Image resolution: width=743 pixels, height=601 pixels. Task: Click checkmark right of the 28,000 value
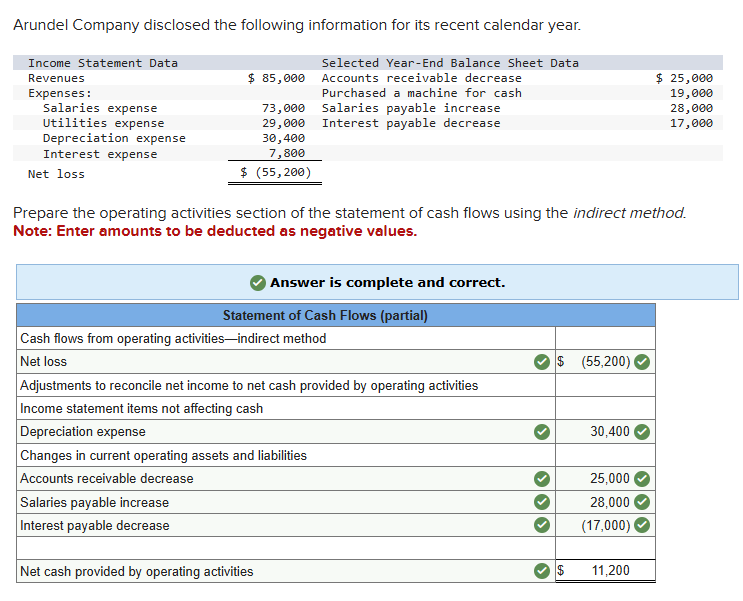point(643,502)
